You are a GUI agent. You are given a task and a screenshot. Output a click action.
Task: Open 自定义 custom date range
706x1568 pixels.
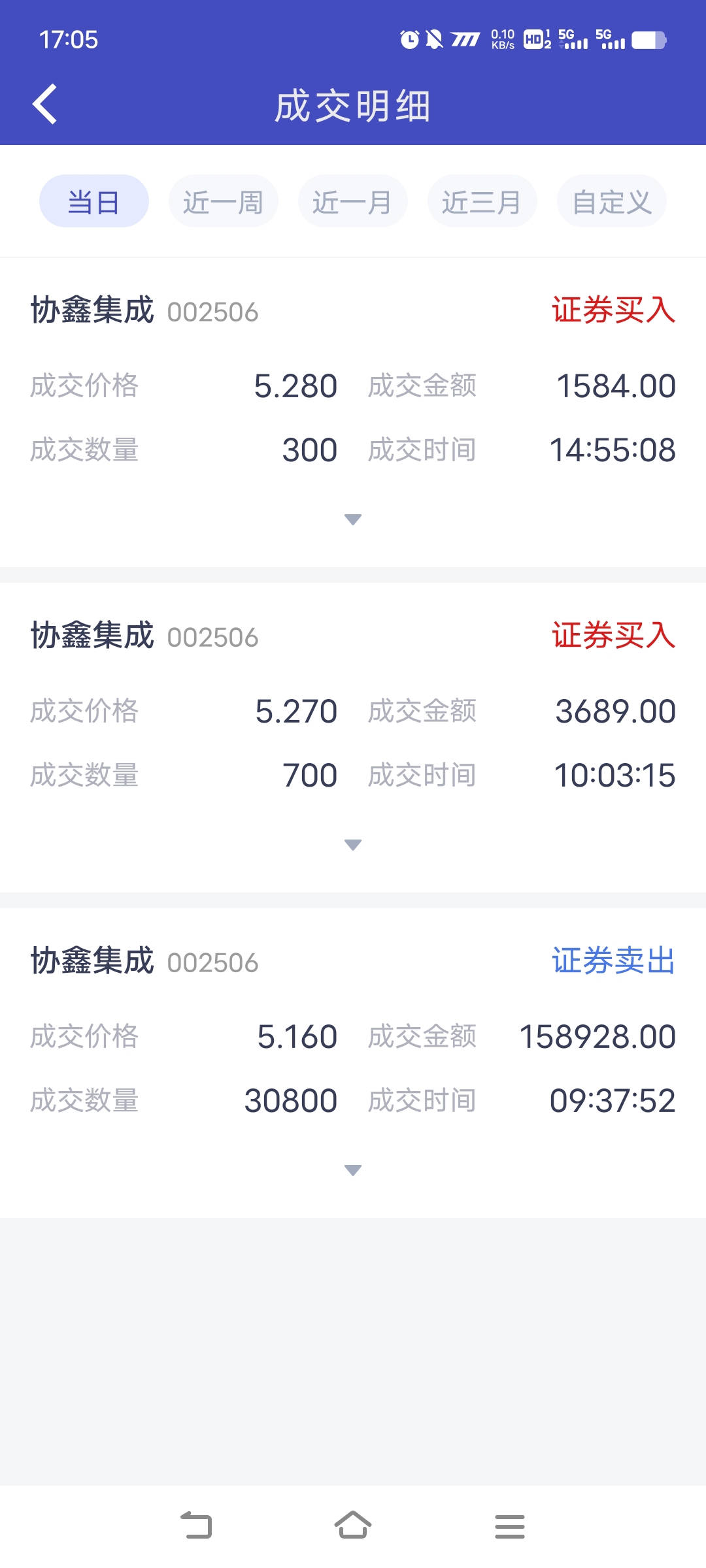click(x=611, y=201)
